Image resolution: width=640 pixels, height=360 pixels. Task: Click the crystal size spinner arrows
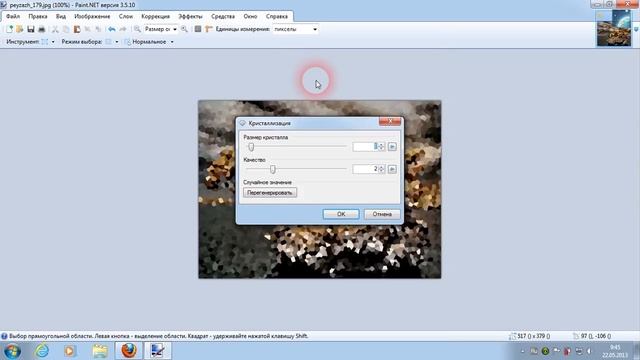click(x=381, y=147)
